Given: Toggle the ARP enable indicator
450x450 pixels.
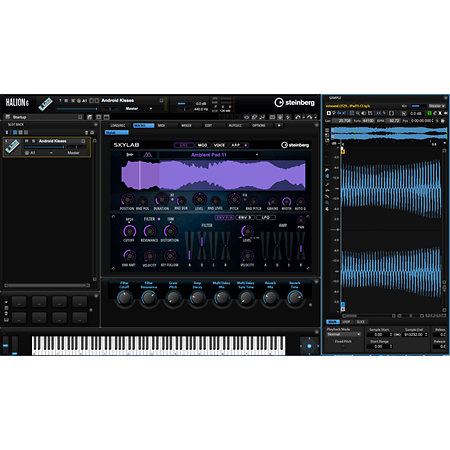Looking at the screenshot, I should 246,145.
